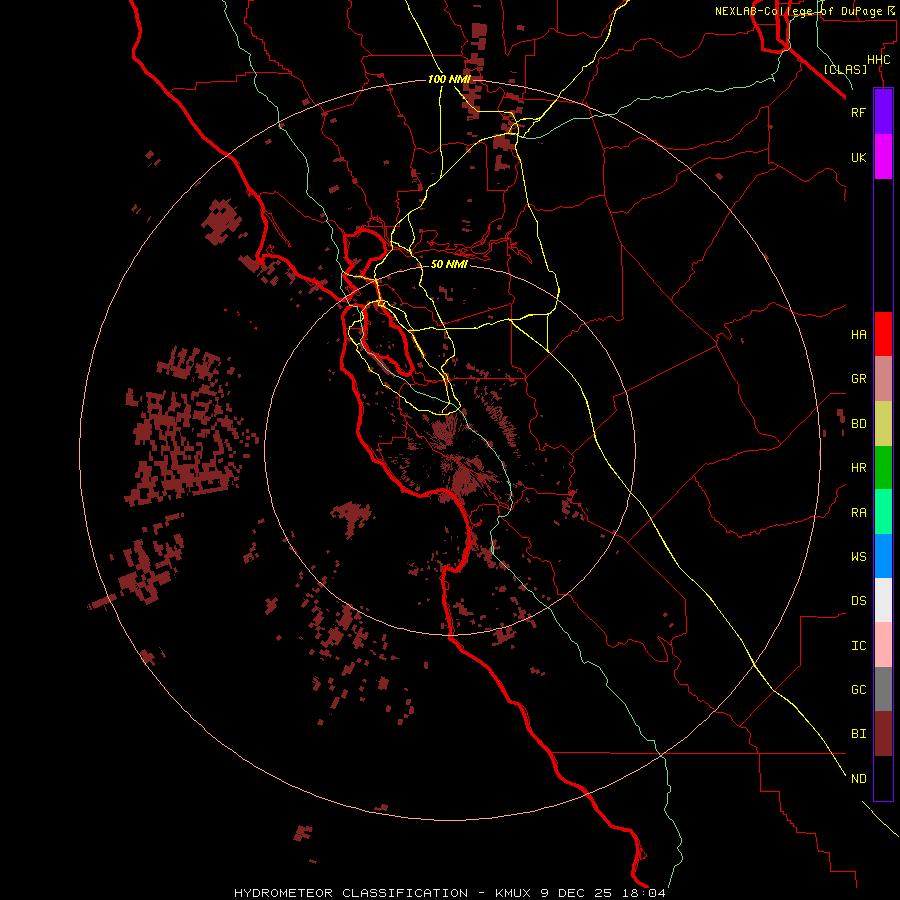This screenshot has height=900, width=900.
Task: Click the [CLAS] label text
Action: click(845, 69)
